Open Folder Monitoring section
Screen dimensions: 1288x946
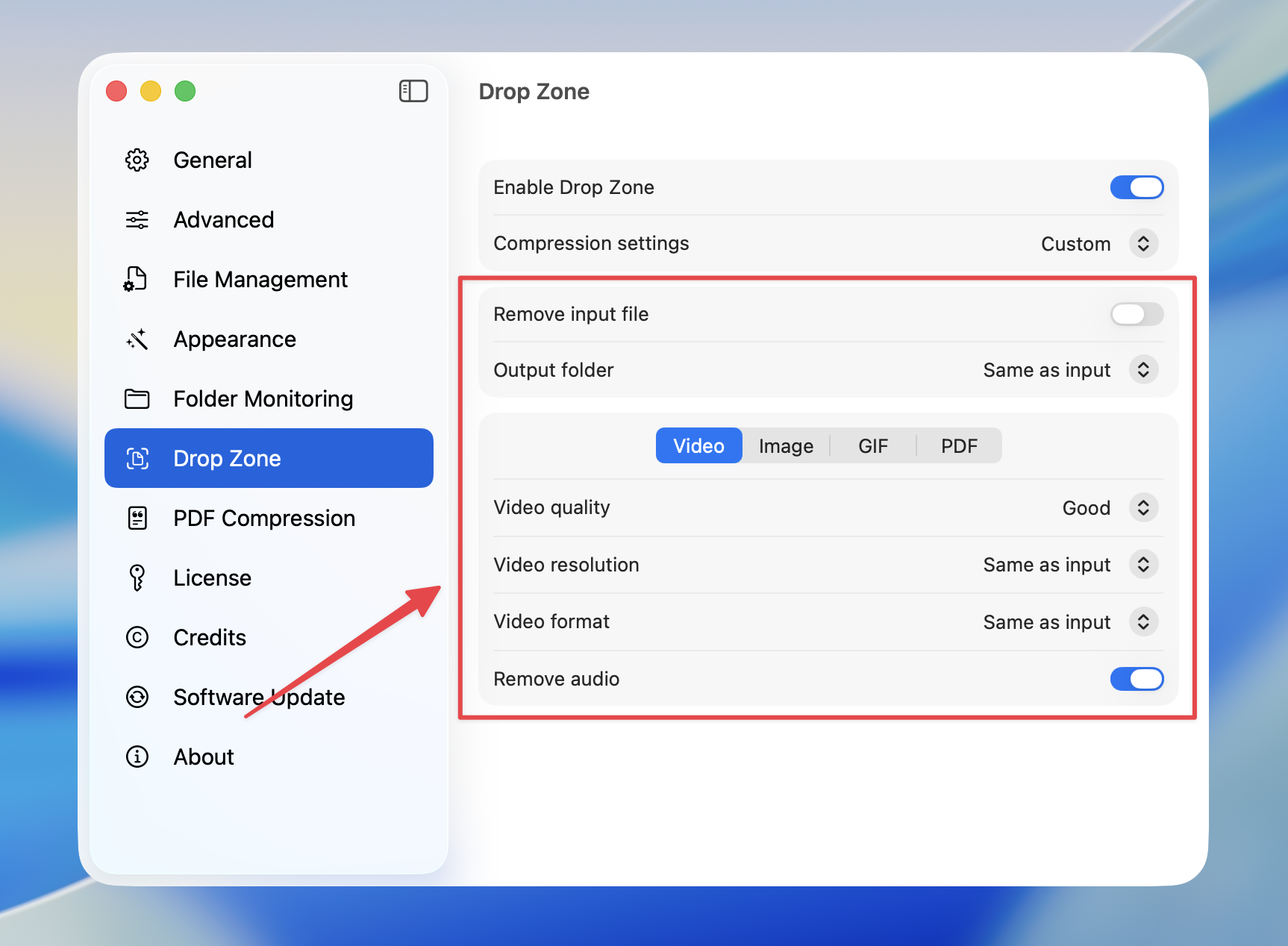click(269, 398)
